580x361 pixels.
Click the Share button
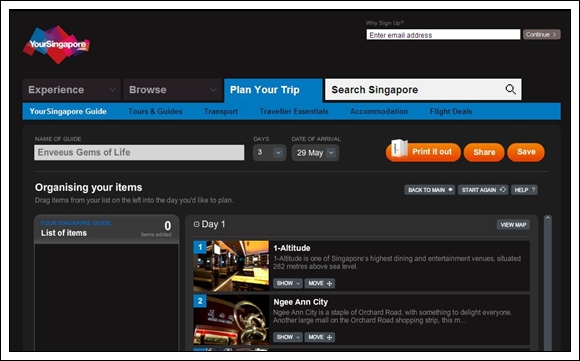click(484, 152)
